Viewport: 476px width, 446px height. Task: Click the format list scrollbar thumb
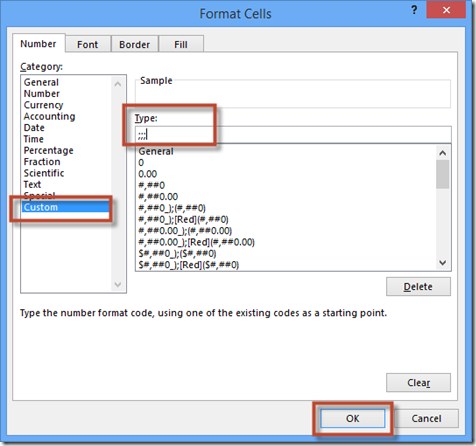point(442,174)
